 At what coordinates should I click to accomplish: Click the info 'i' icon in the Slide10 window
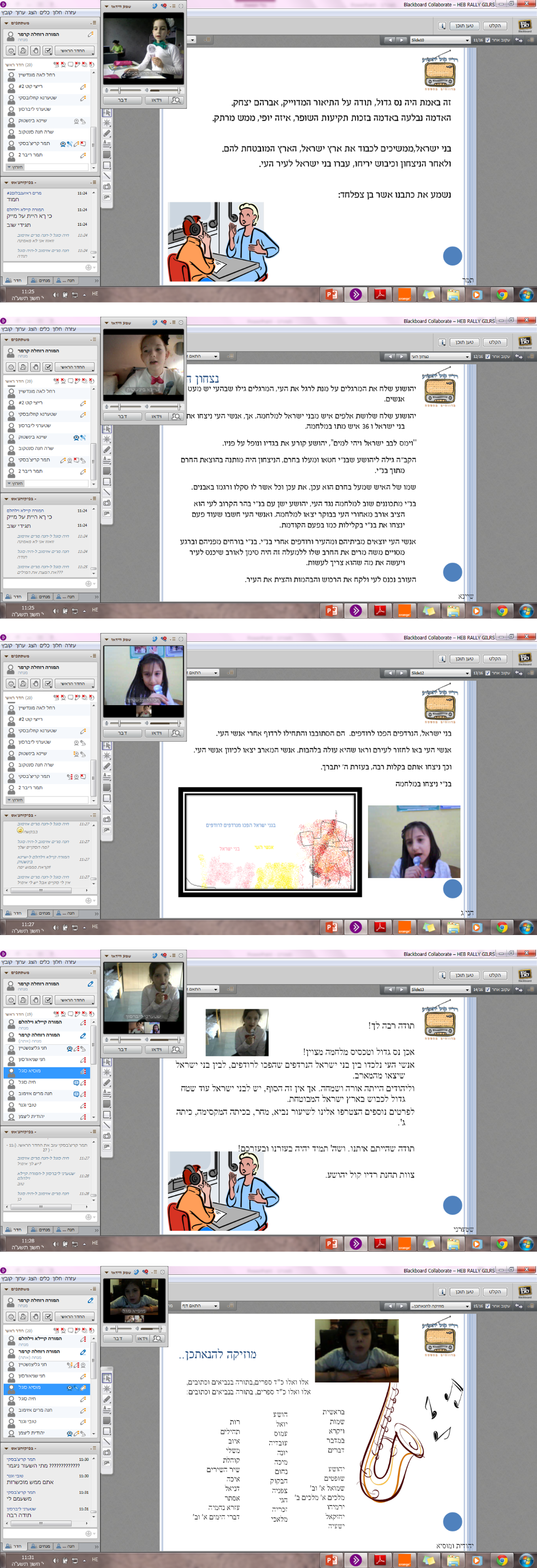[x=443, y=26]
